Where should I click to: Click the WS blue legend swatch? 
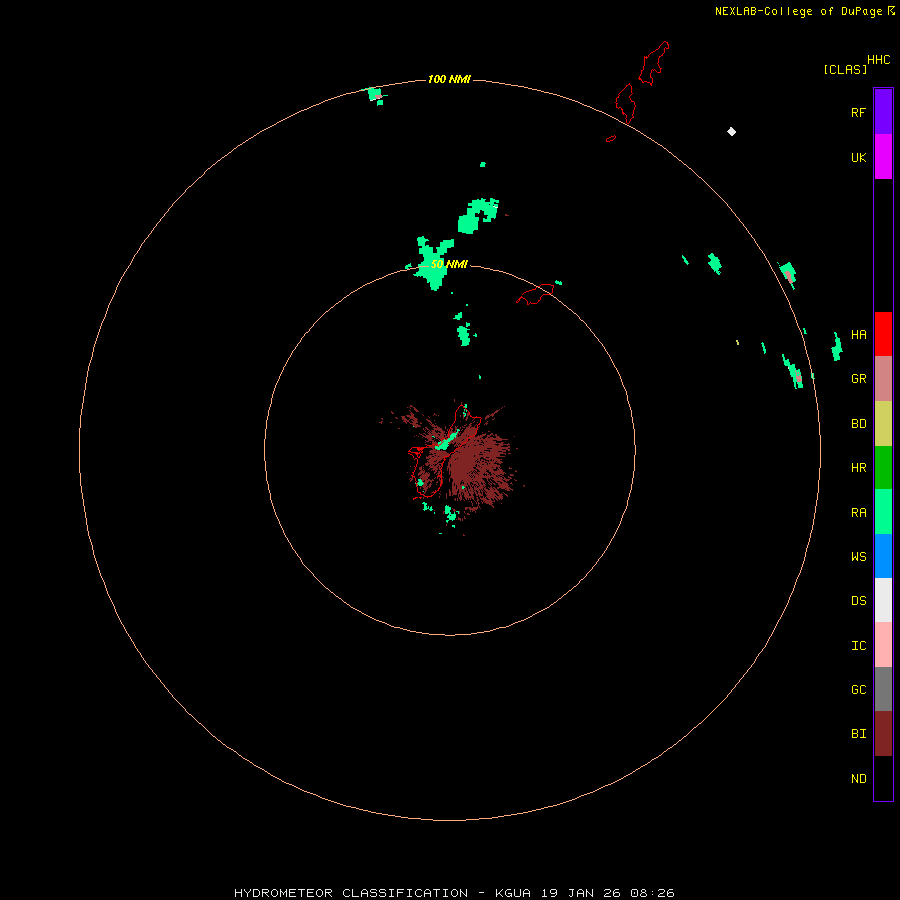[x=883, y=556]
